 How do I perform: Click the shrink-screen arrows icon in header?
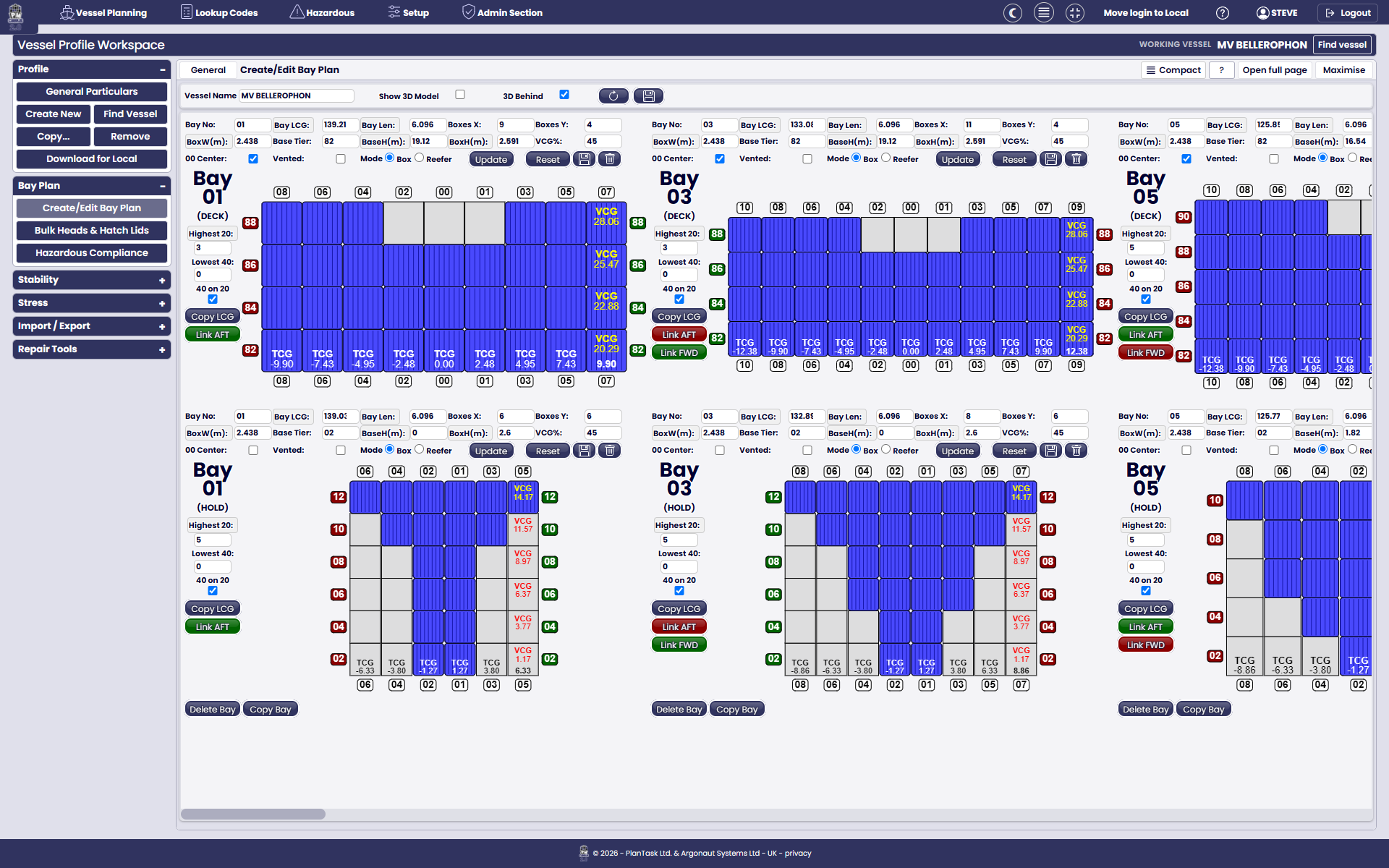1075,12
